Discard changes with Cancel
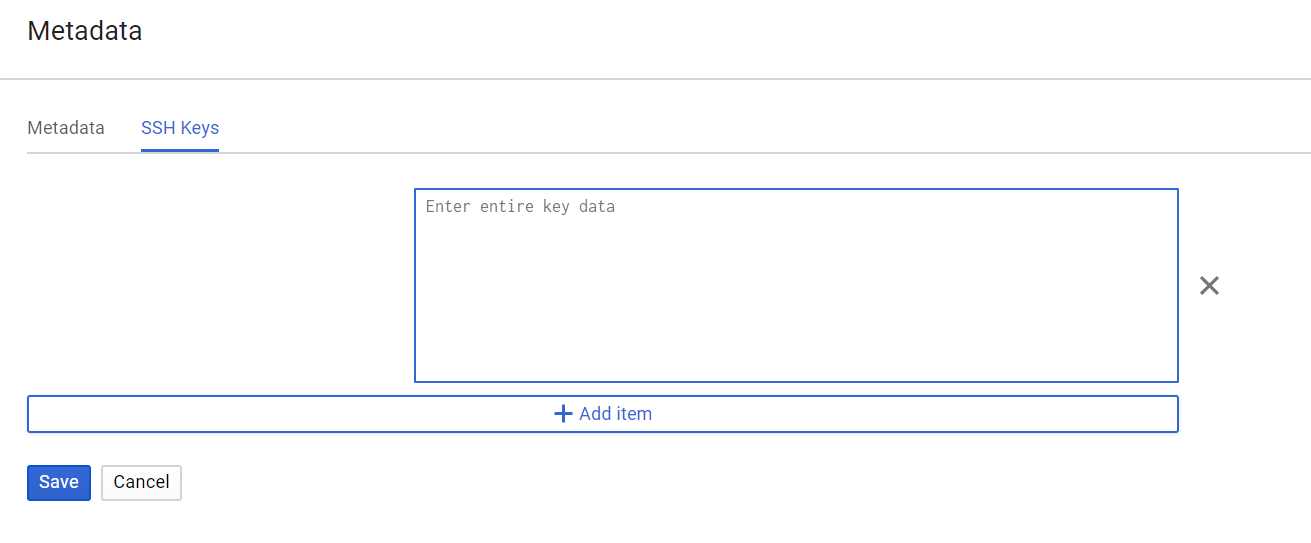1311x543 pixels. coord(141,482)
